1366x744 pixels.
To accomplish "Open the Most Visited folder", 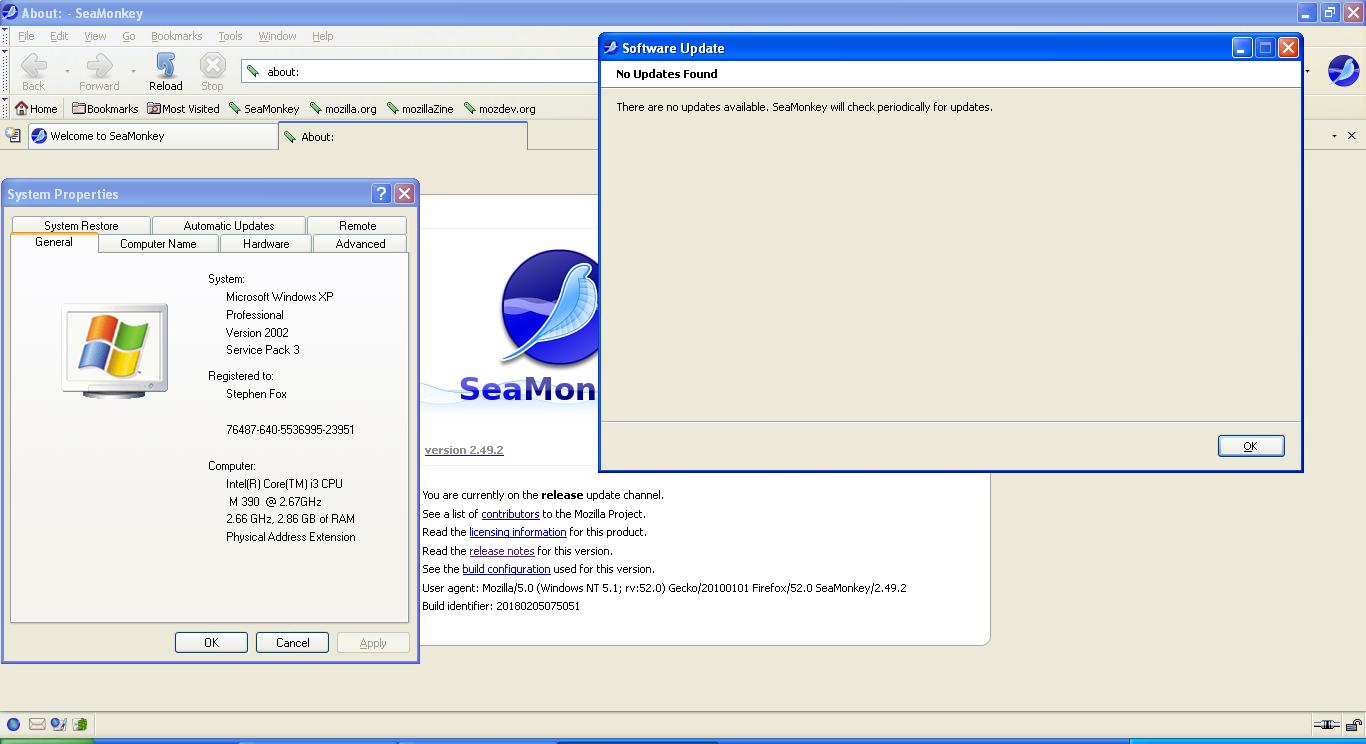I will (183, 108).
